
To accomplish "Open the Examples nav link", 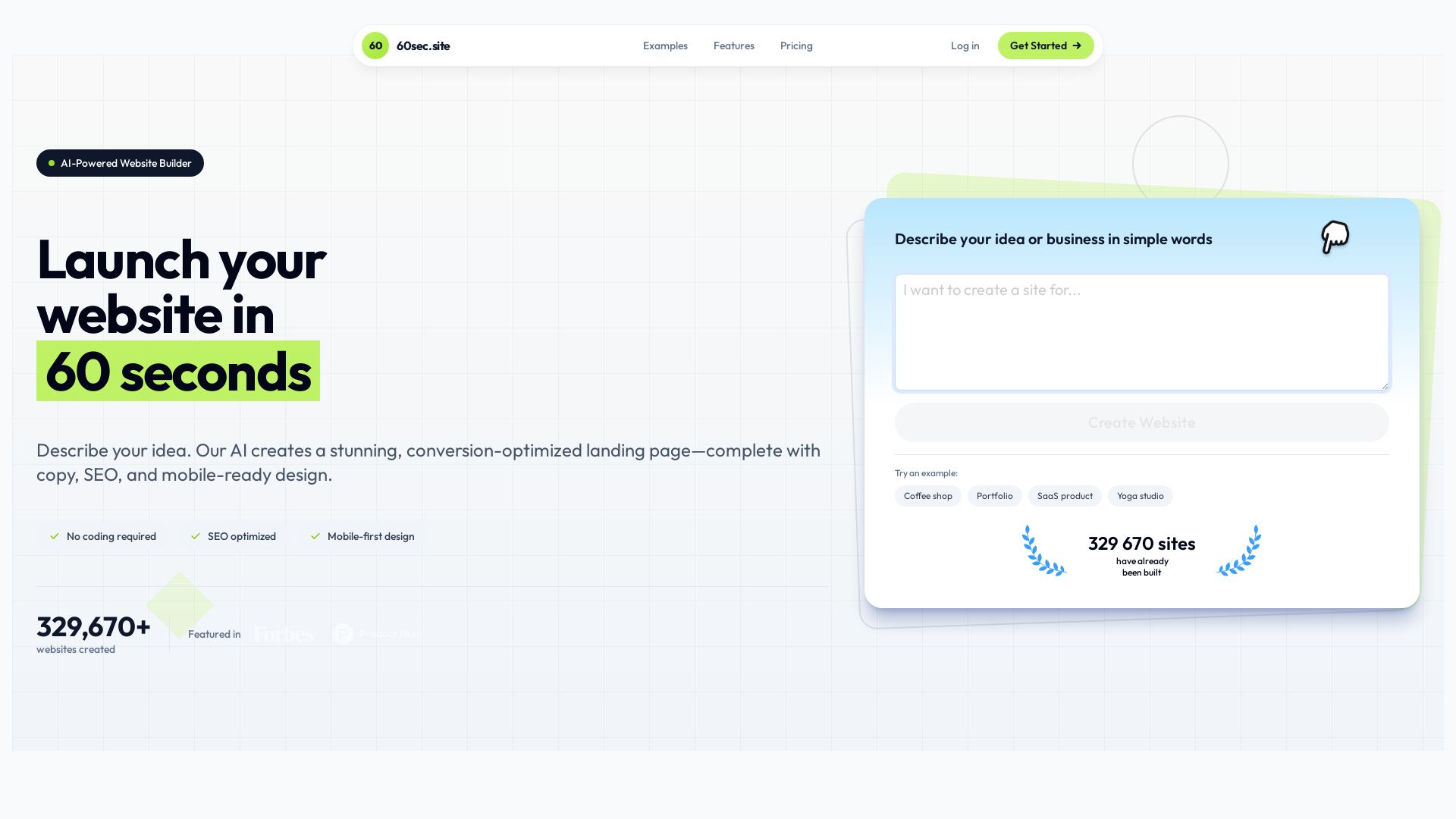I will [x=665, y=45].
